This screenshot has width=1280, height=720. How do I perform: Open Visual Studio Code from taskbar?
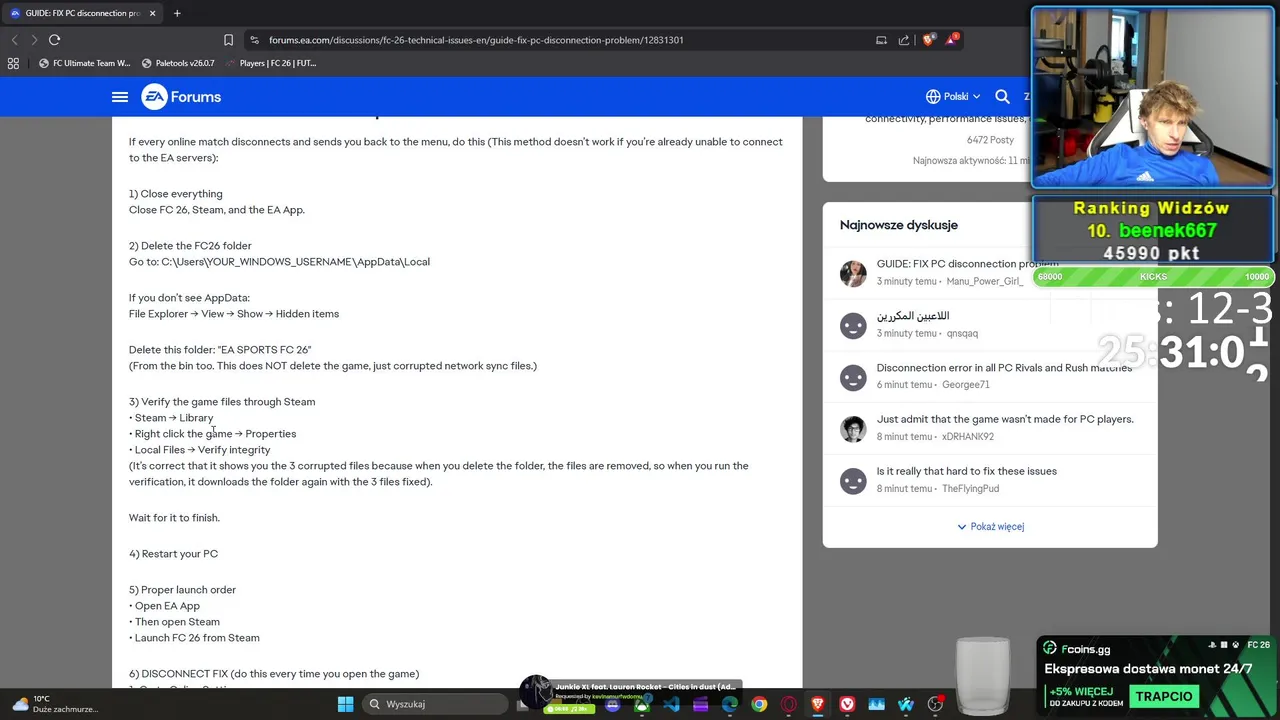pos(671,704)
